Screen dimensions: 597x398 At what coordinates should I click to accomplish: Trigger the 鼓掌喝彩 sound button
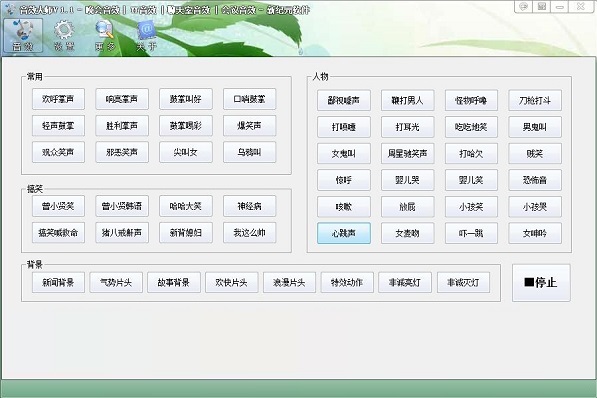click(186, 126)
